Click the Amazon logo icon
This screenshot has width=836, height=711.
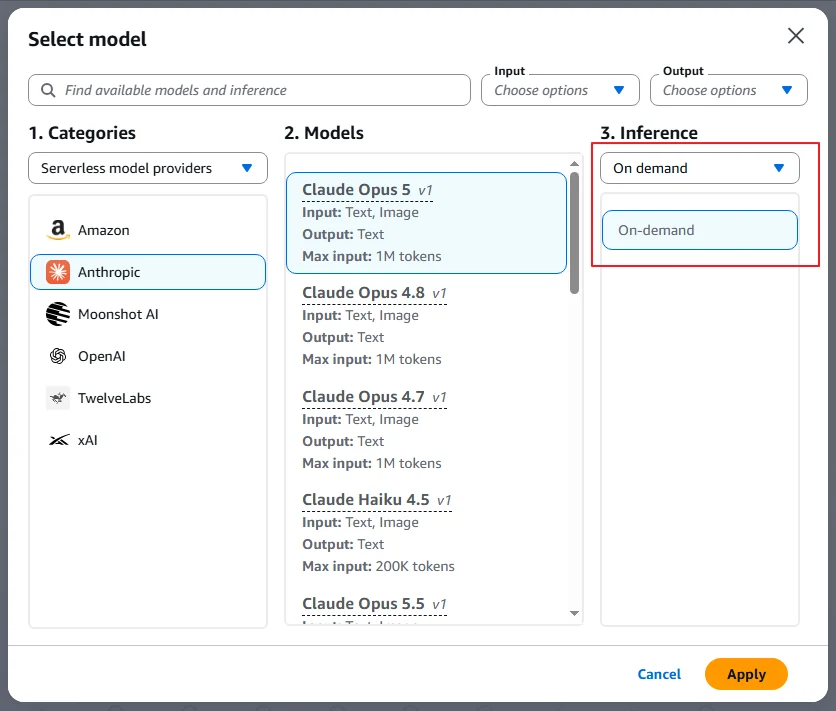point(58,230)
